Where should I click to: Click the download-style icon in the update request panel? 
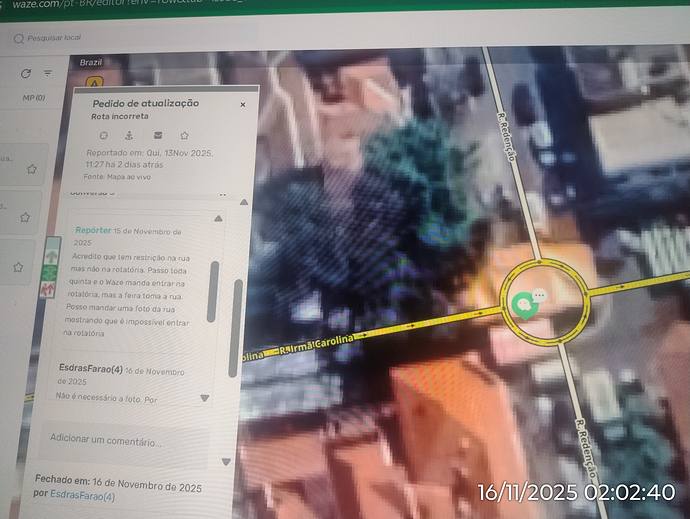tap(130, 135)
